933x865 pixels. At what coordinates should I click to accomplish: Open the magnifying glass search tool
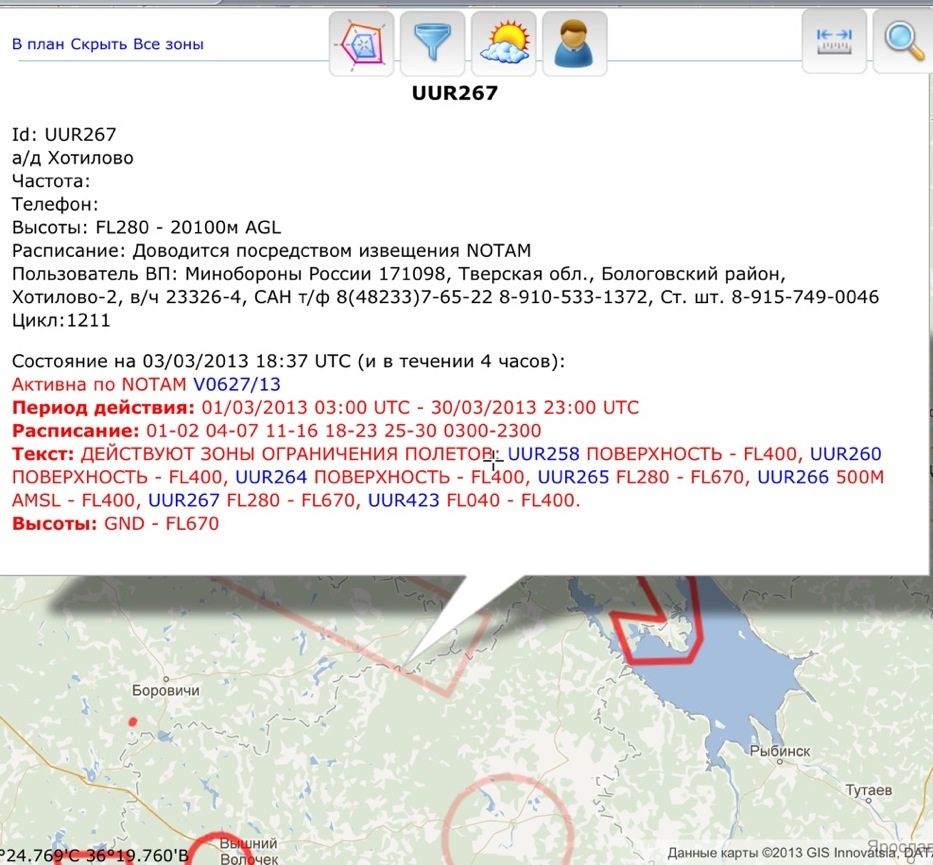click(x=904, y=42)
